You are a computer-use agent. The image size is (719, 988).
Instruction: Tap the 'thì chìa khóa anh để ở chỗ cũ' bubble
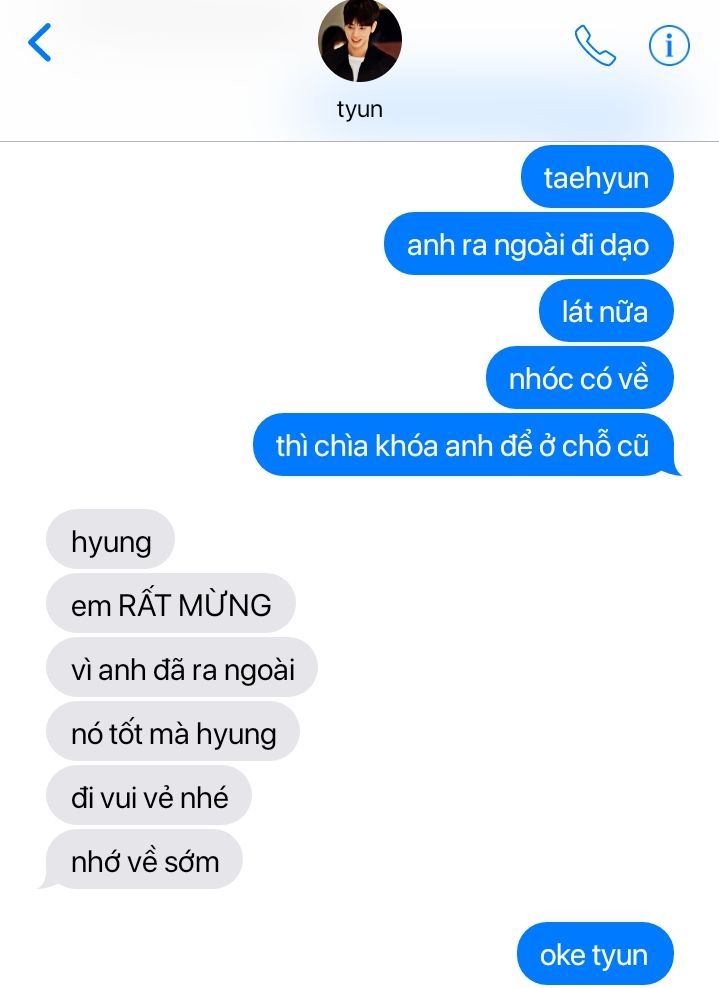465,445
